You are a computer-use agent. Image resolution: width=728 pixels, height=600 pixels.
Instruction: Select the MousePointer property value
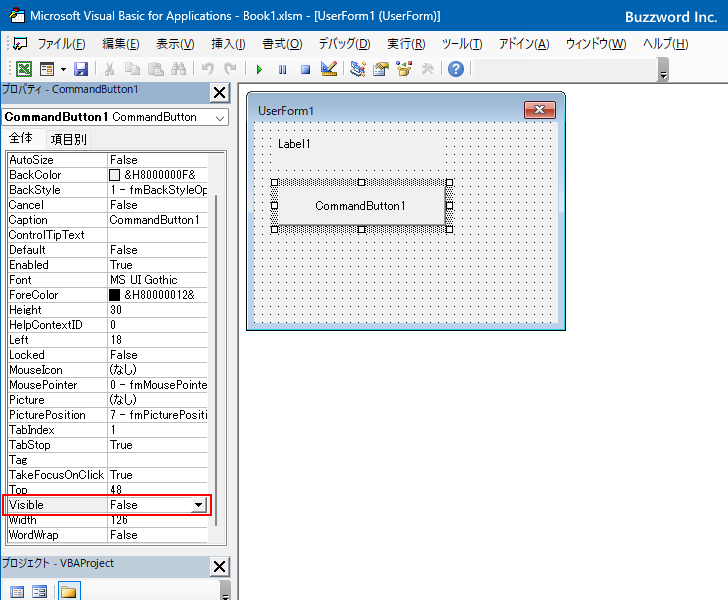157,385
